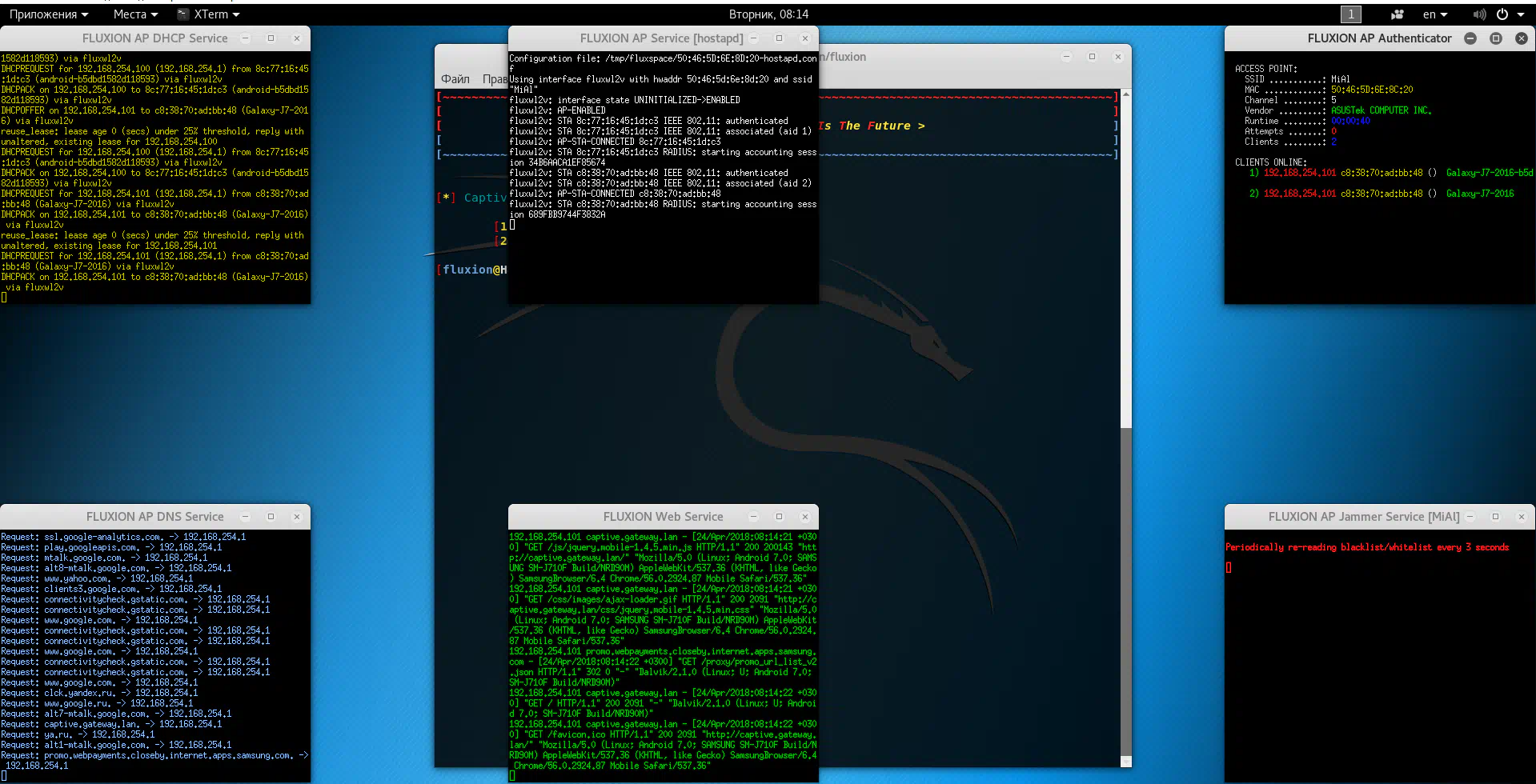The image size is (1536, 784).
Task: Expand the system menu arrow beside the power icon
Action: tap(1521, 14)
